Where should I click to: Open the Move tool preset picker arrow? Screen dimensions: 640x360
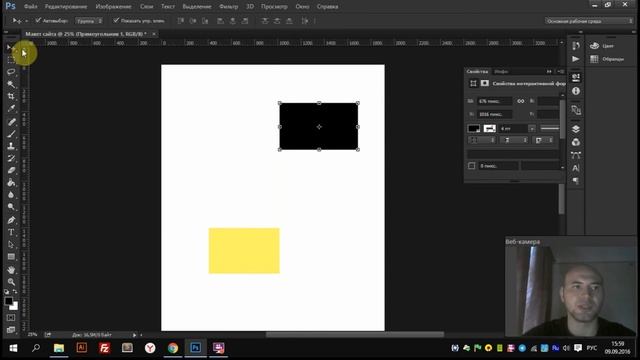tap(27, 21)
